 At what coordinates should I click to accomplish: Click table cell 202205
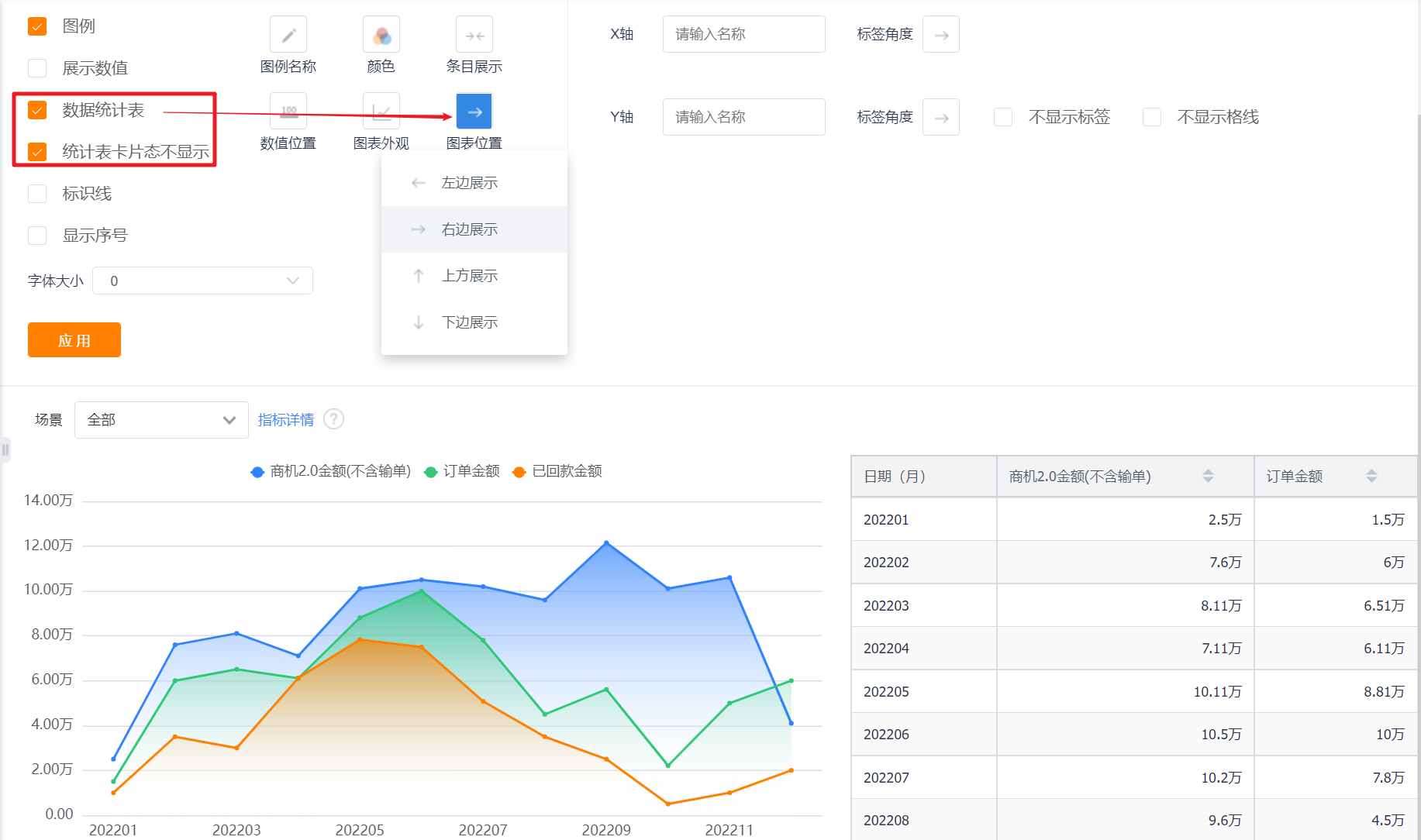tap(924, 691)
